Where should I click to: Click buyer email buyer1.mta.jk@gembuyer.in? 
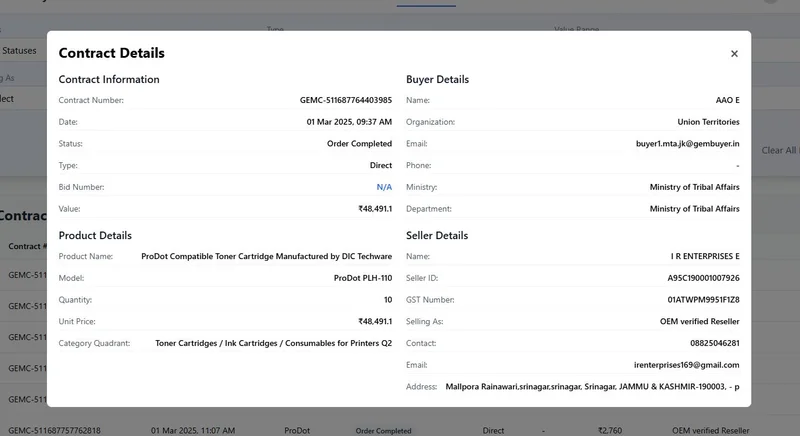tap(687, 144)
